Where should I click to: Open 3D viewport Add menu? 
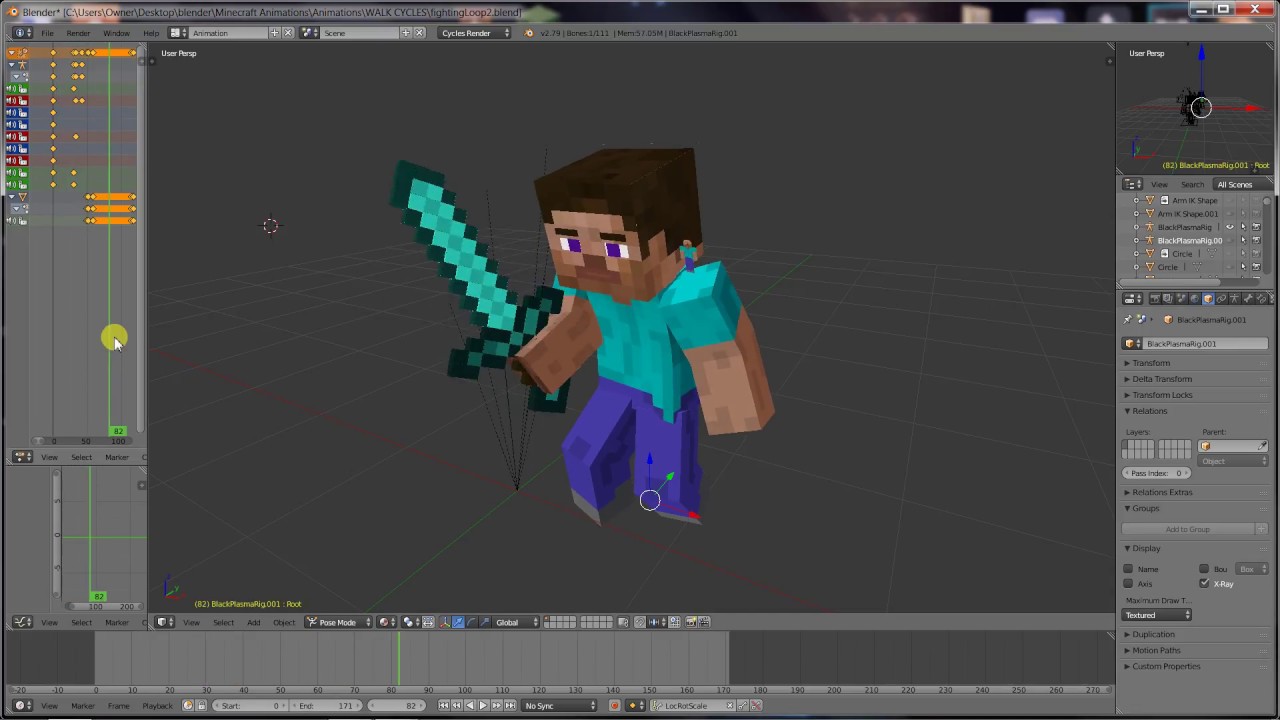point(254,622)
